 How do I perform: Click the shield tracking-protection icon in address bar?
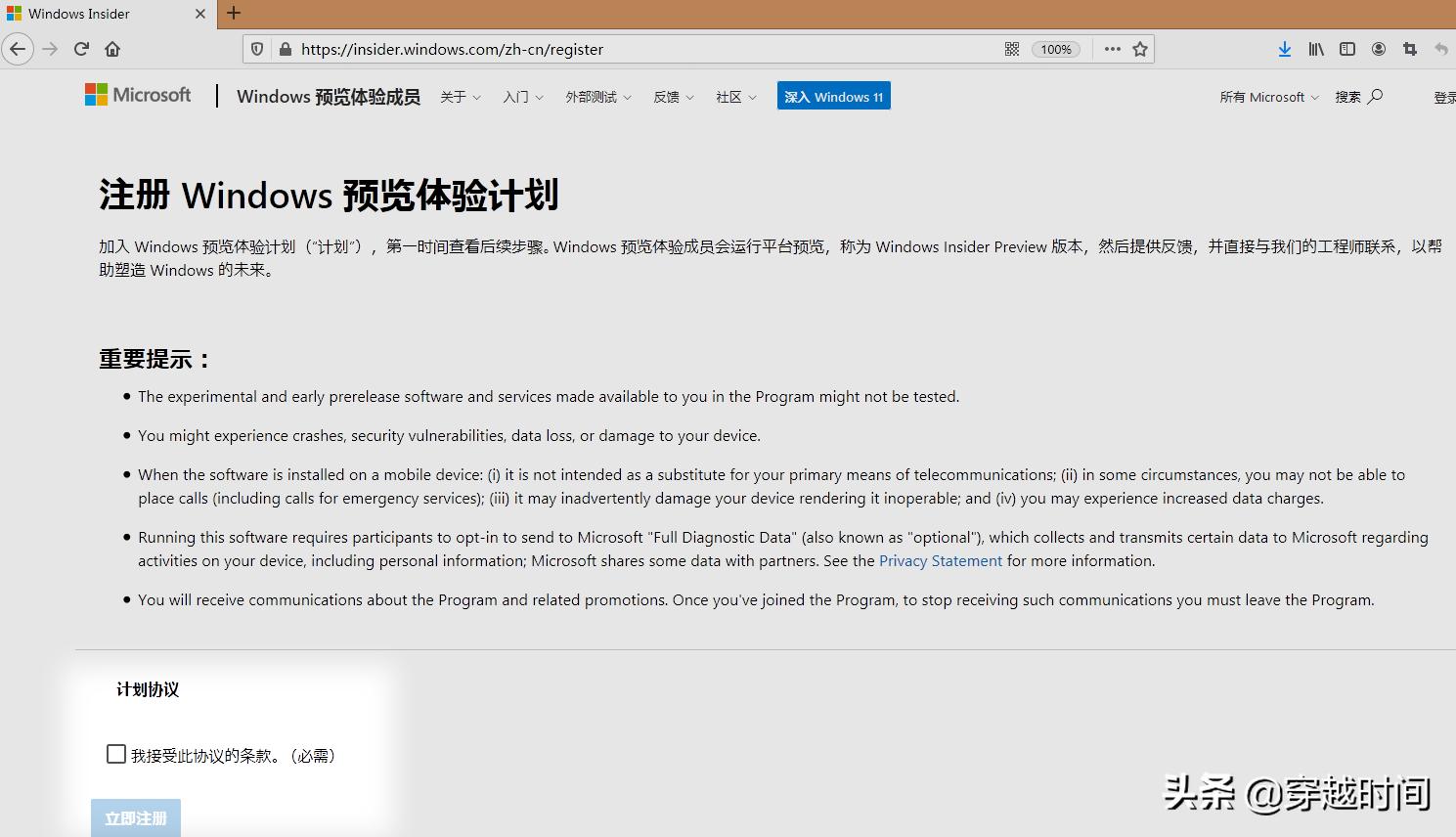[x=255, y=49]
